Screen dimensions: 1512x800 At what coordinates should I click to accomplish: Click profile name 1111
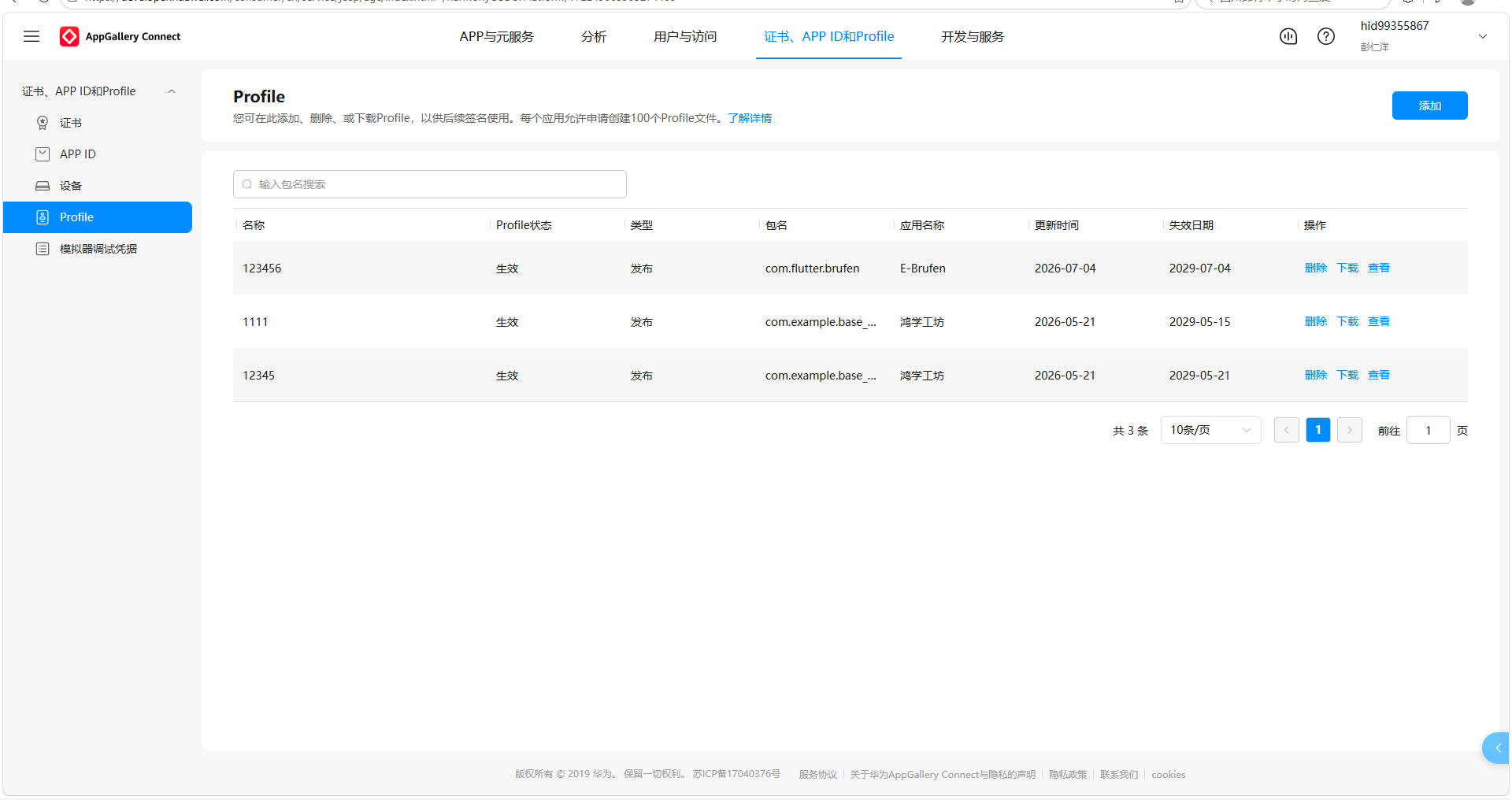[x=255, y=322]
